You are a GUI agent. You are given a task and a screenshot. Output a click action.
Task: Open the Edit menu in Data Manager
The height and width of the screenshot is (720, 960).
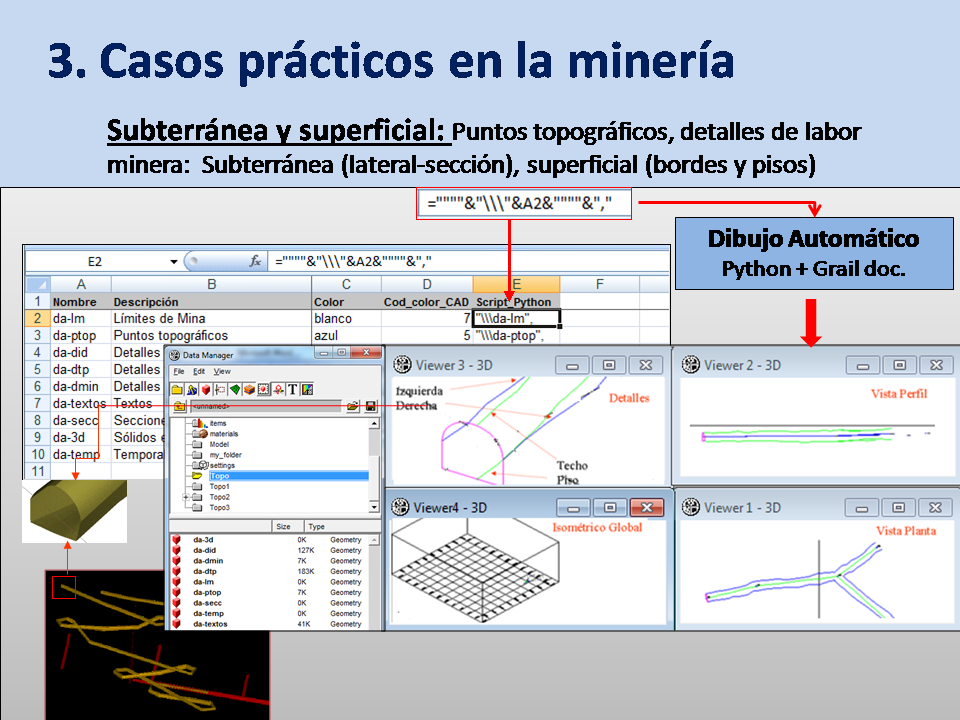click(200, 371)
